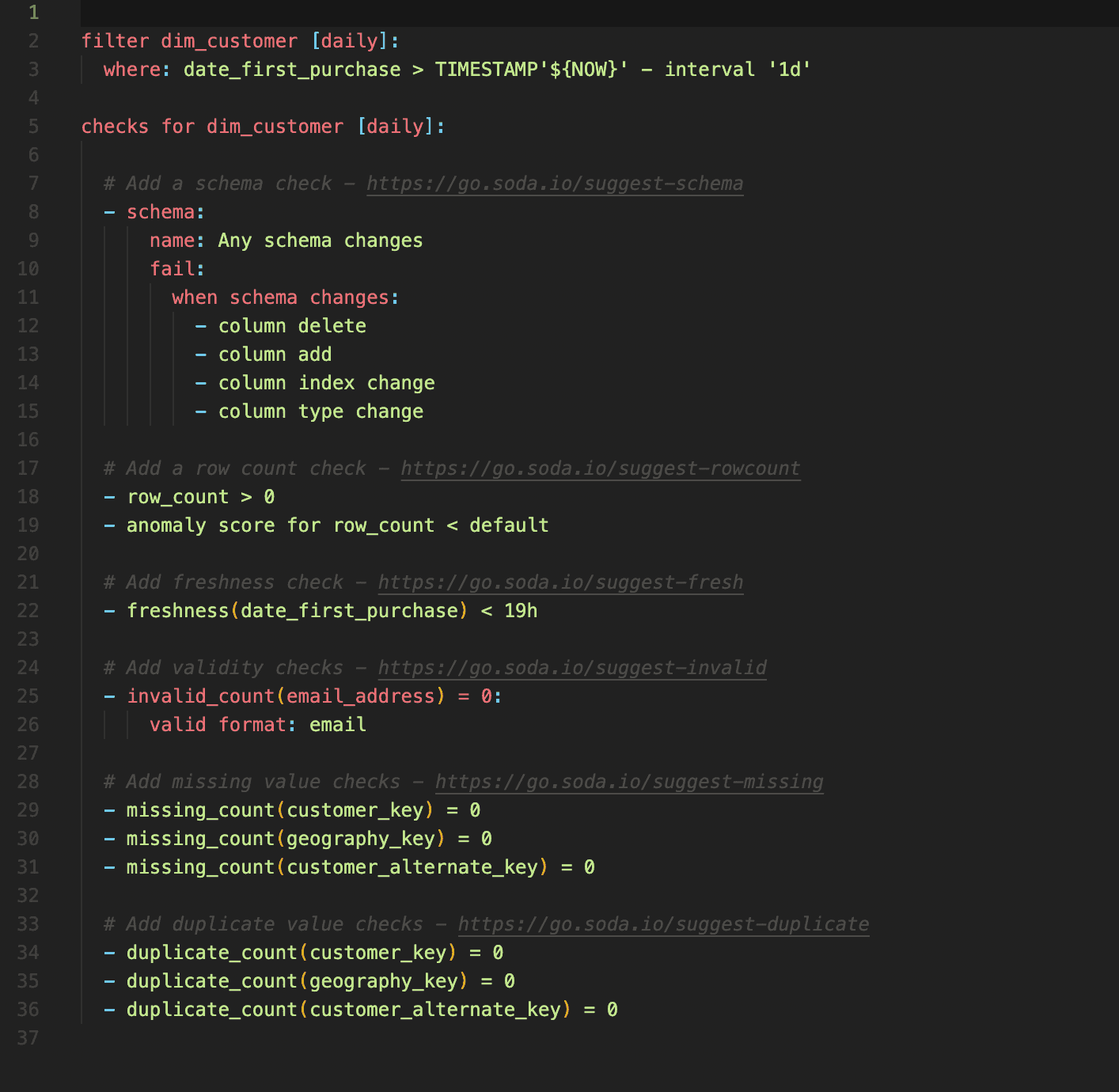Click 'when schema changes:' text
The image size is (1119, 1092).
click(x=286, y=298)
